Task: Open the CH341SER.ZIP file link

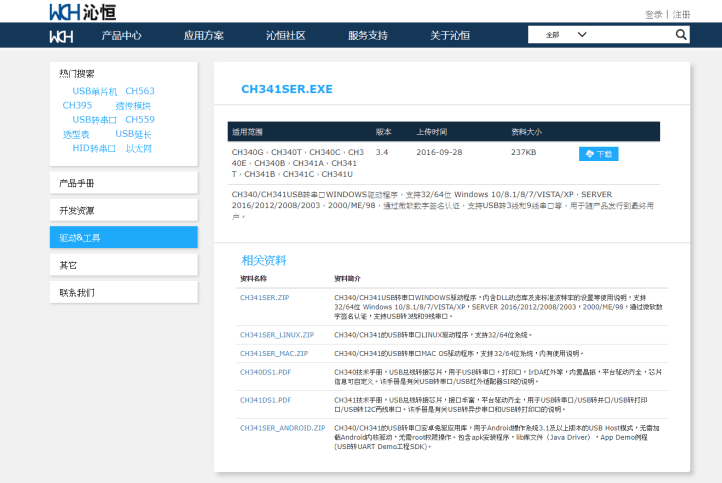Action: (264, 298)
